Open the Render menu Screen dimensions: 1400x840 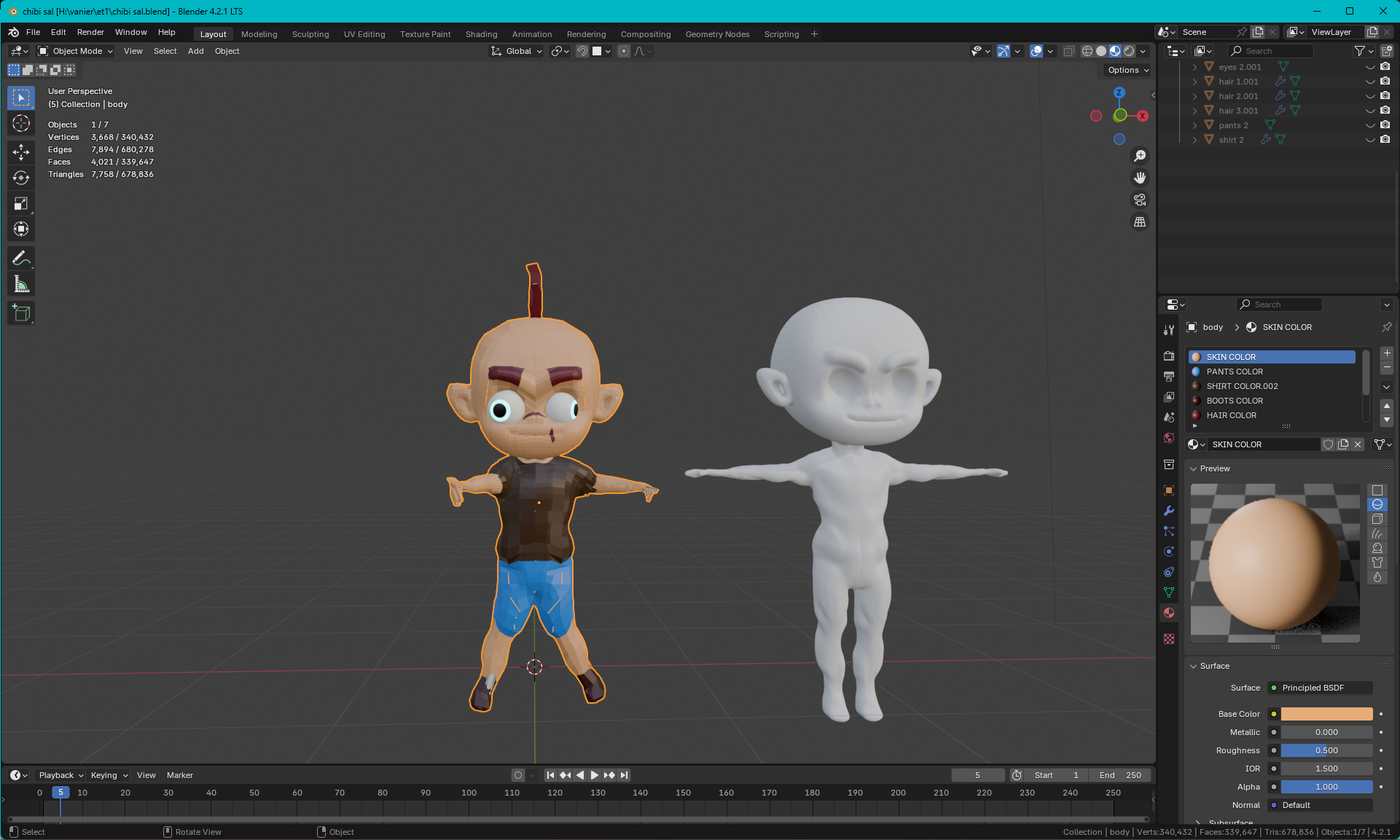[90, 32]
